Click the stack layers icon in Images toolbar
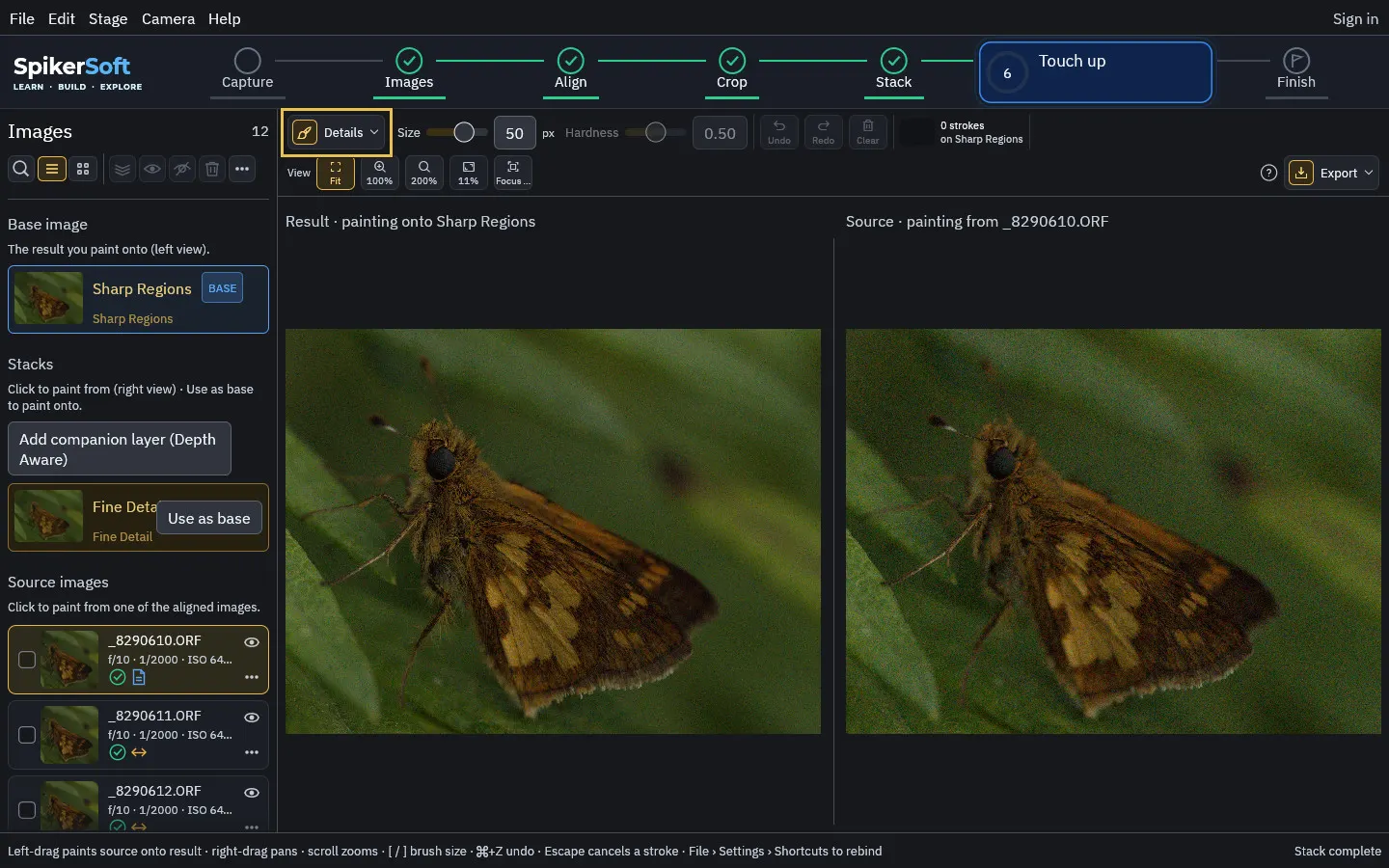 [123, 169]
